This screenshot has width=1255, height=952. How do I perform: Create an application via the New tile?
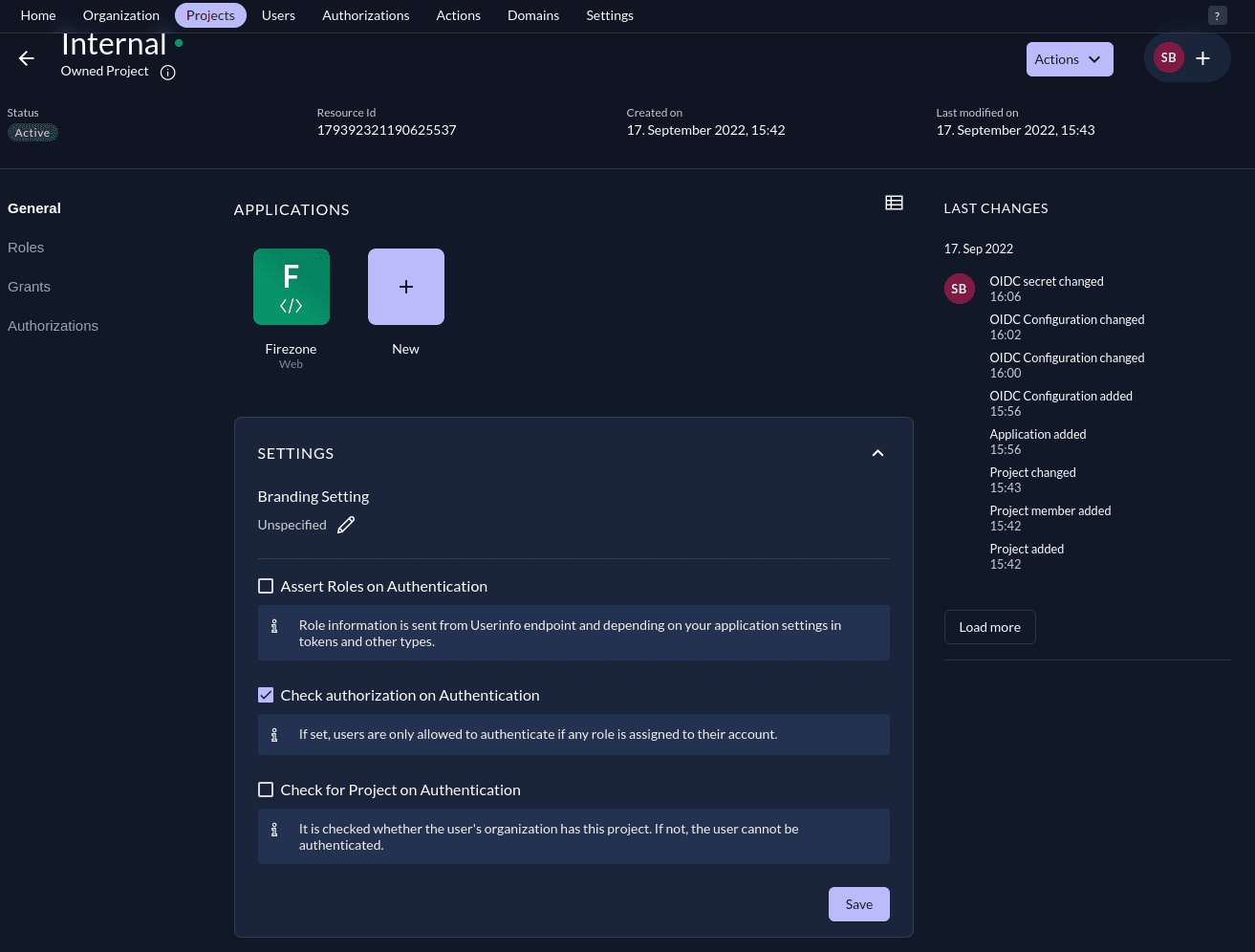405,286
